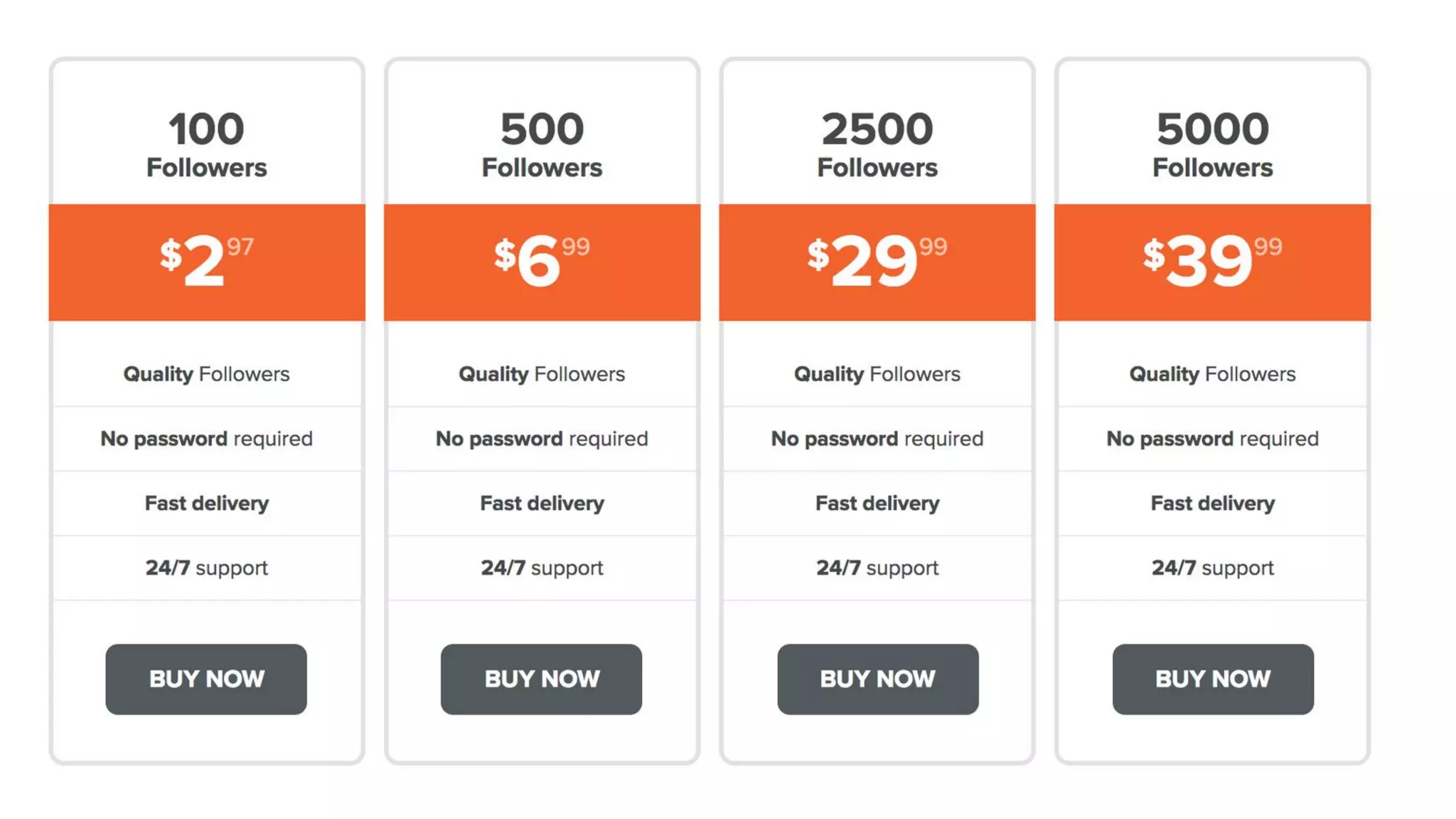Select the "5000 Followers" plan heading
This screenshot has width=1456, height=819.
click(x=1212, y=144)
